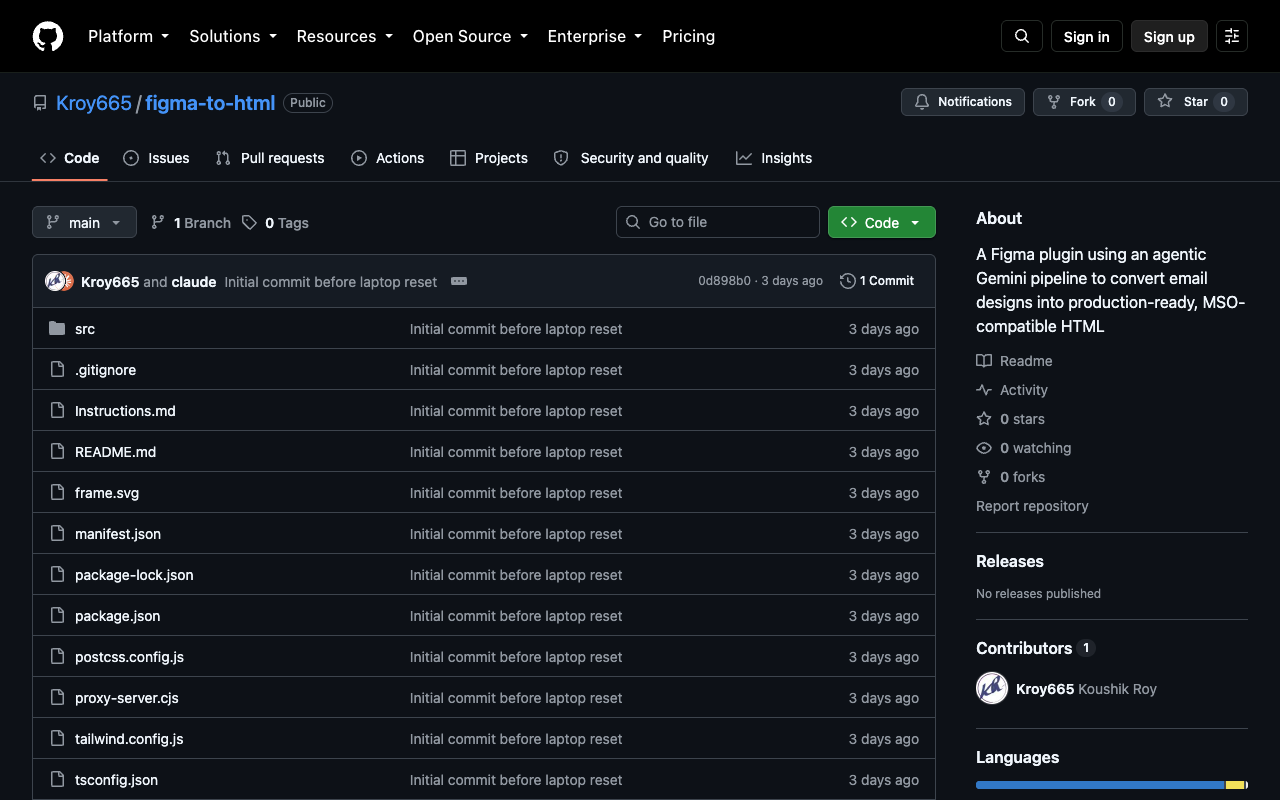Click the file icon beside Instructions.md
This screenshot has height=800, width=1280.
(57, 411)
